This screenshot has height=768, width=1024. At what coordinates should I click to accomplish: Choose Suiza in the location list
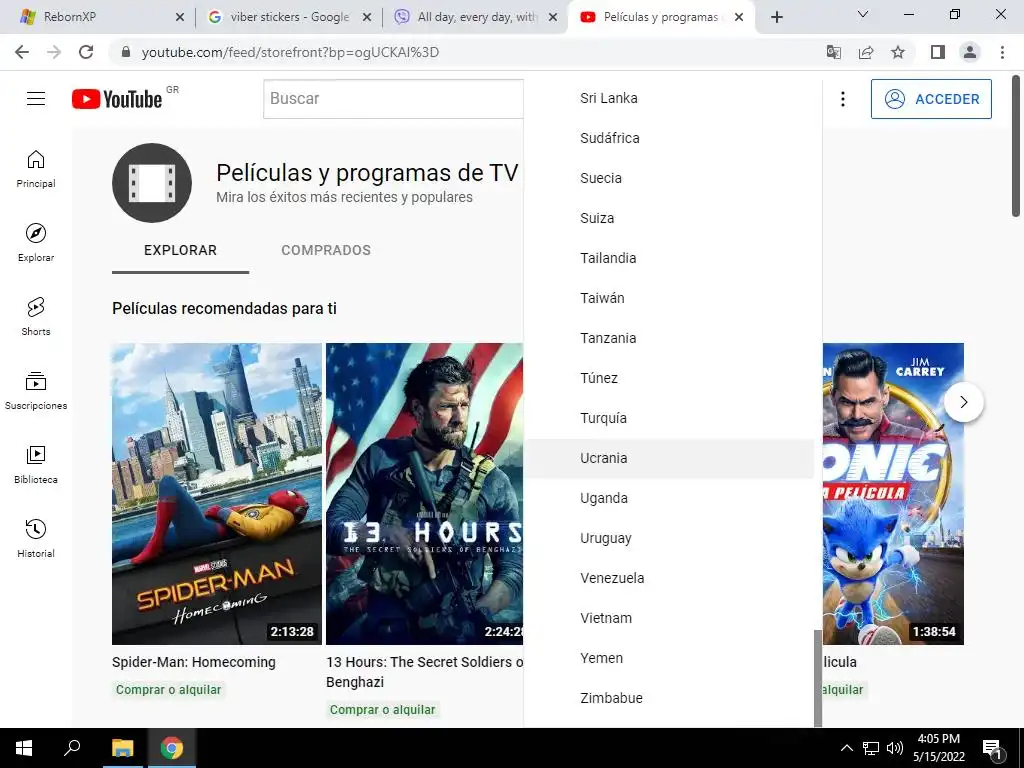click(x=670, y=218)
